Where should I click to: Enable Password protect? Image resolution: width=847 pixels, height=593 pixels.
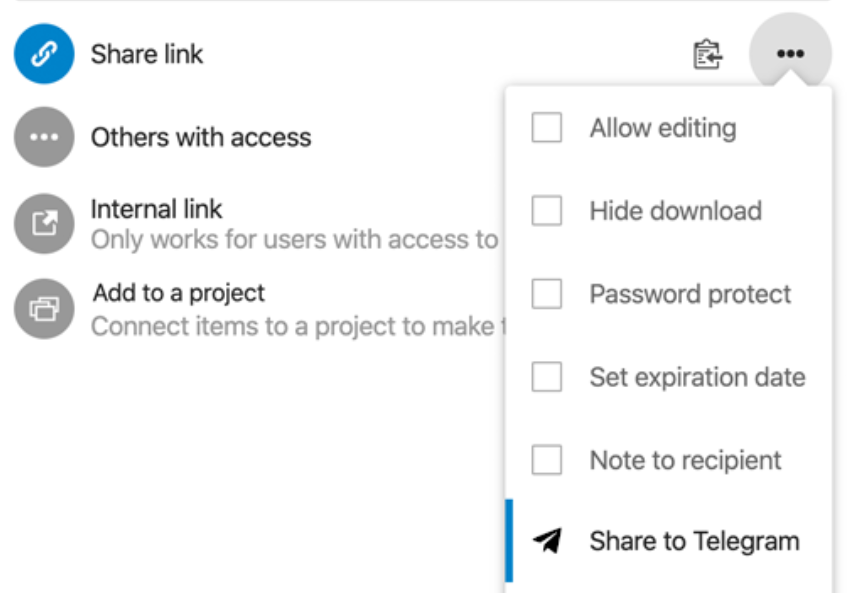click(547, 294)
